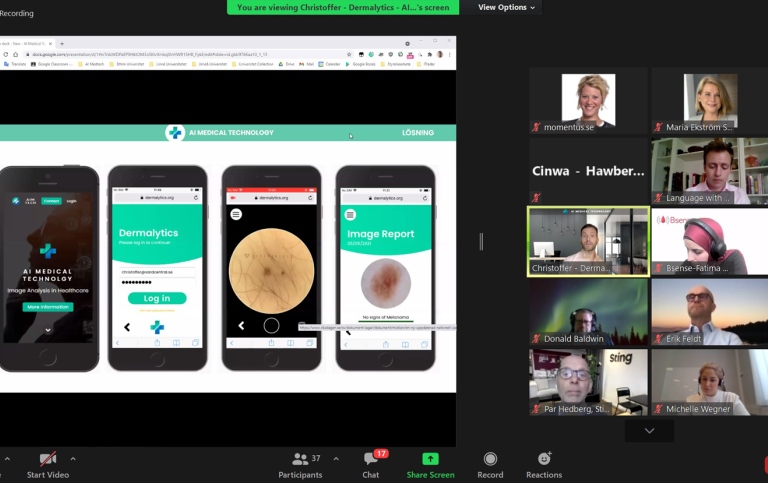Open the Participants panel
The height and width of the screenshot is (483, 768).
[x=300, y=465]
